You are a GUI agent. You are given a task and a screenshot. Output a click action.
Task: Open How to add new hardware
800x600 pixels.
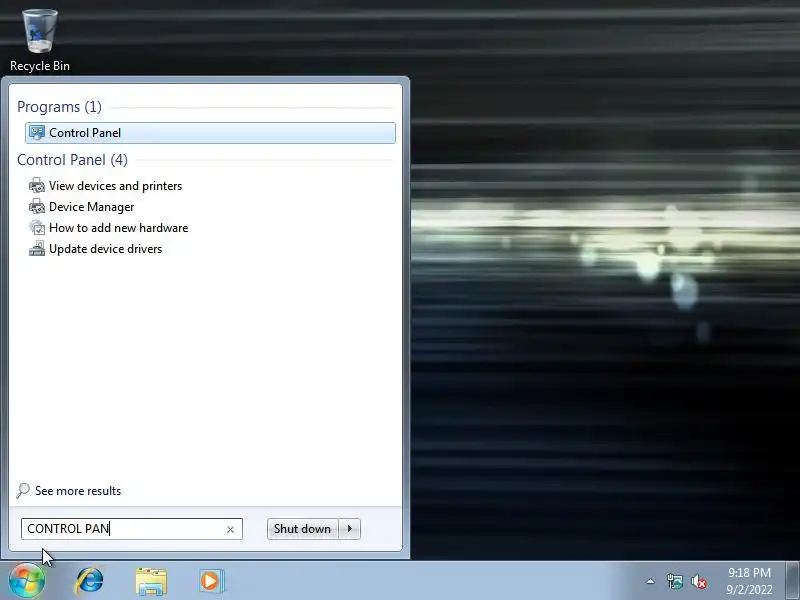click(118, 228)
